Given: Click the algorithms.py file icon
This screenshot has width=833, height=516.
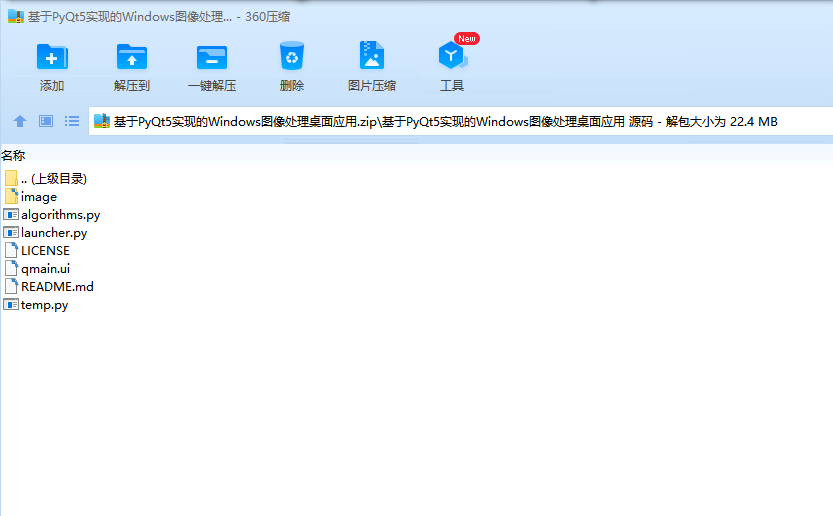Looking at the screenshot, I should [x=11, y=215].
